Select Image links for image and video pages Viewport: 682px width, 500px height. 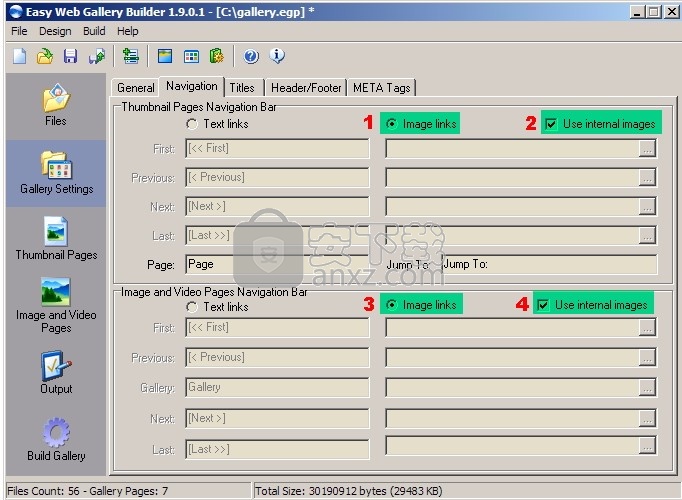(421, 305)
